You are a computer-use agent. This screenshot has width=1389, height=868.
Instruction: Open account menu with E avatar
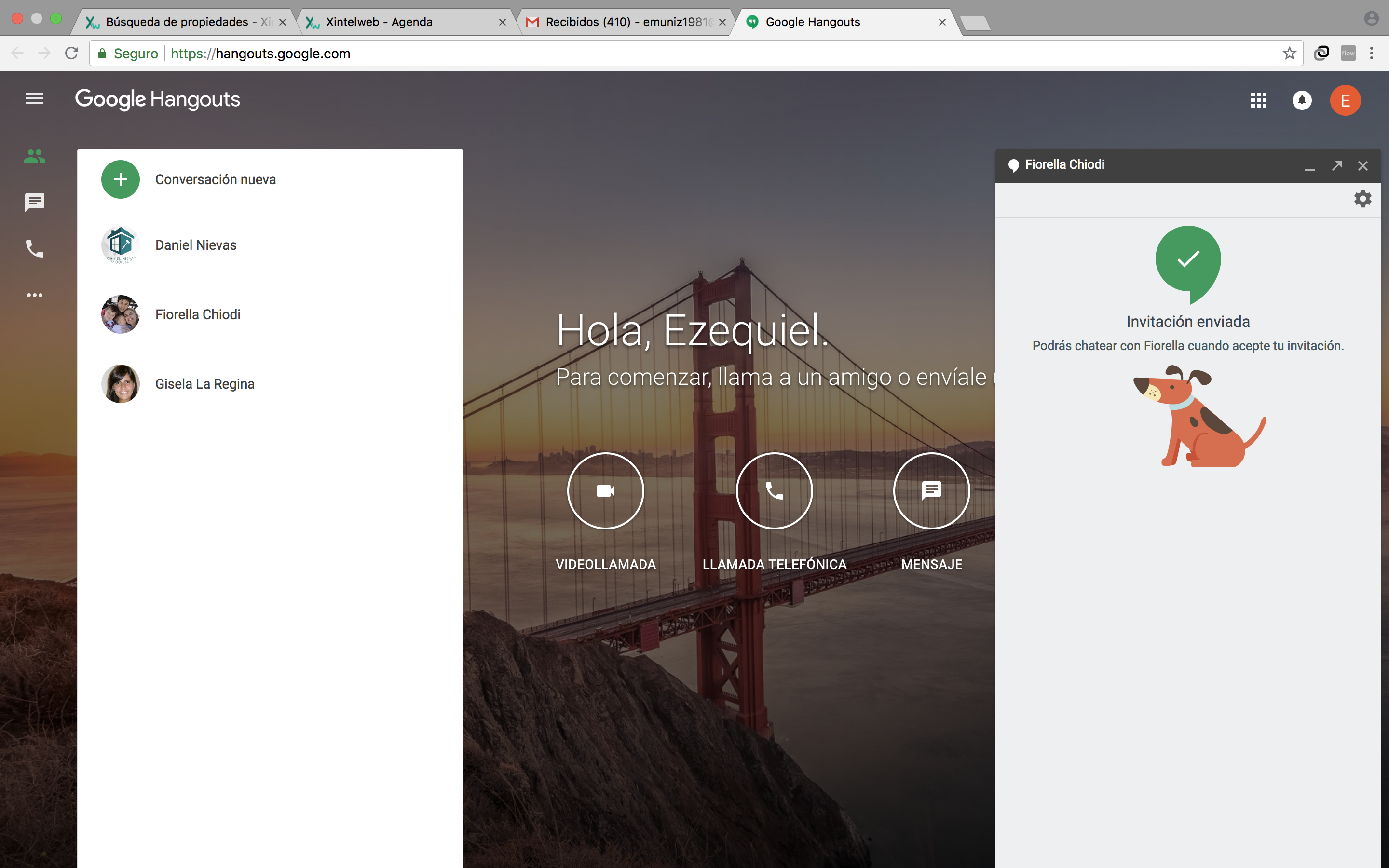coord(1345,100)
